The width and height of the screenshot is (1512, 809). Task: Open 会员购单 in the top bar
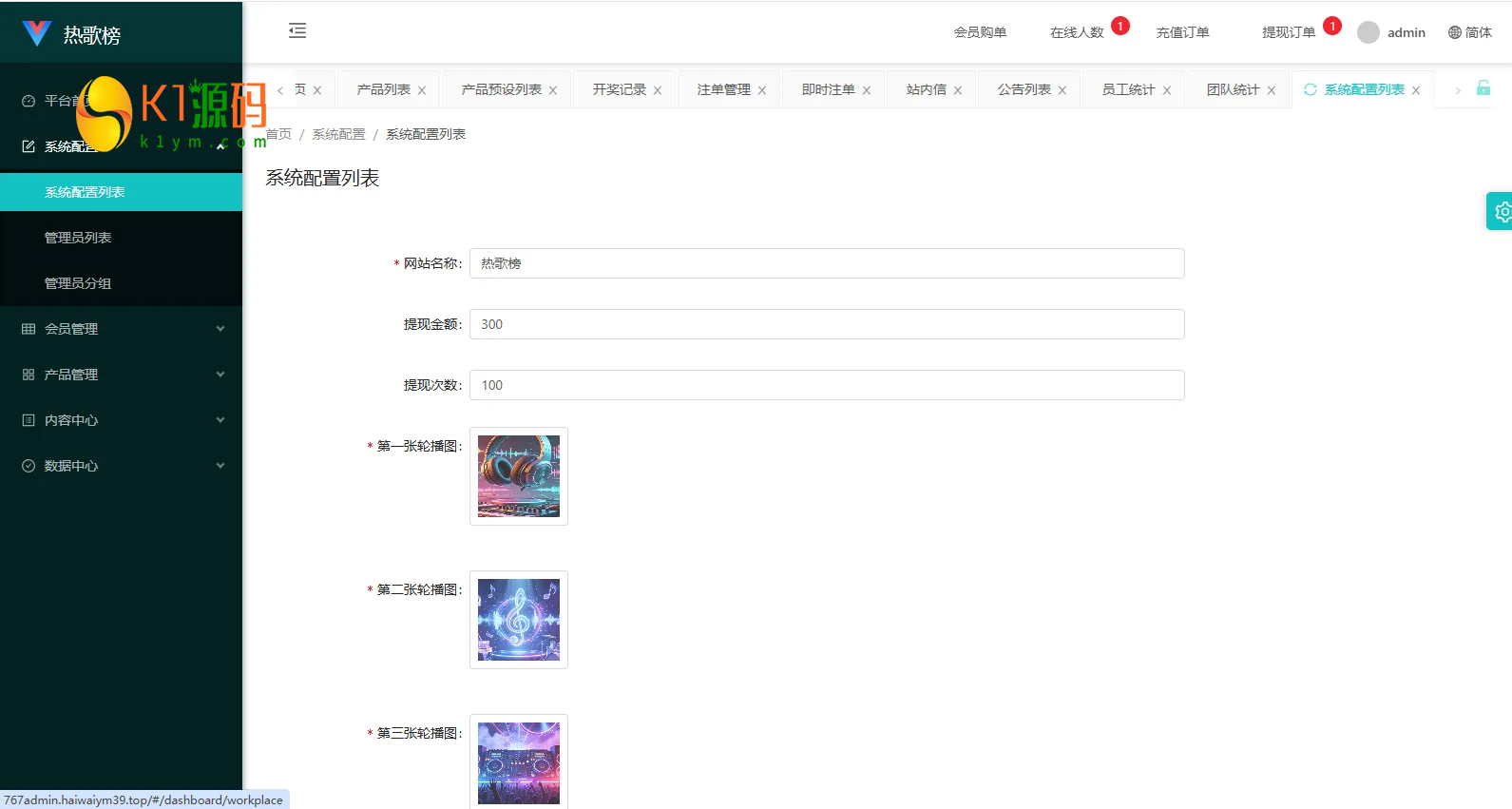click(980, 32)
